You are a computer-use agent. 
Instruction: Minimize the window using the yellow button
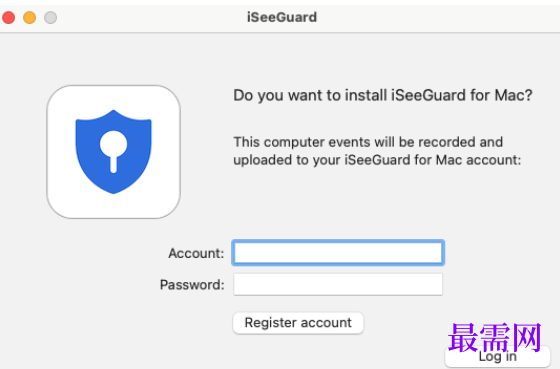pos(29,17)
